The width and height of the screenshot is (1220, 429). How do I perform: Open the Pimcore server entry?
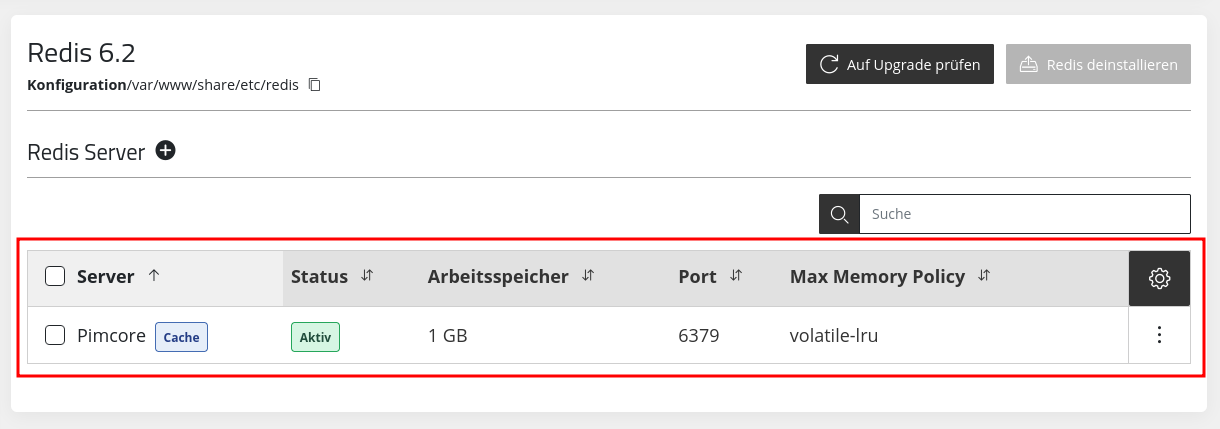pyautogui.click(x=111, y=336)
